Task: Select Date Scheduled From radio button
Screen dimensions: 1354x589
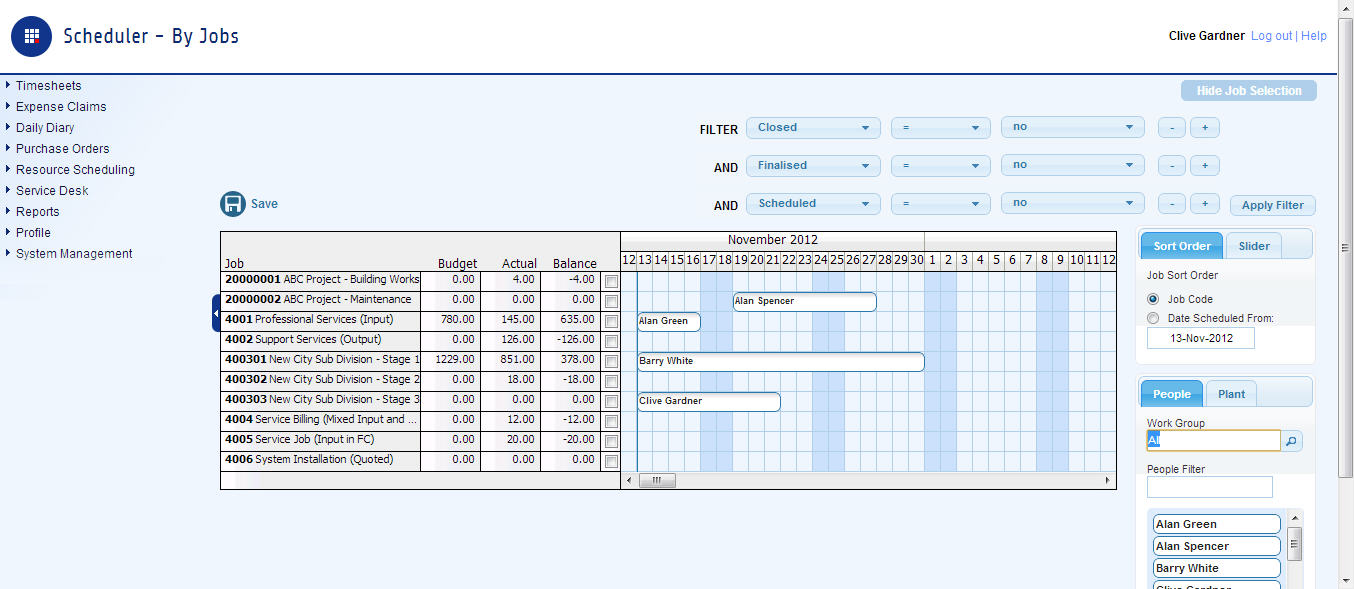Action: 1153,318
